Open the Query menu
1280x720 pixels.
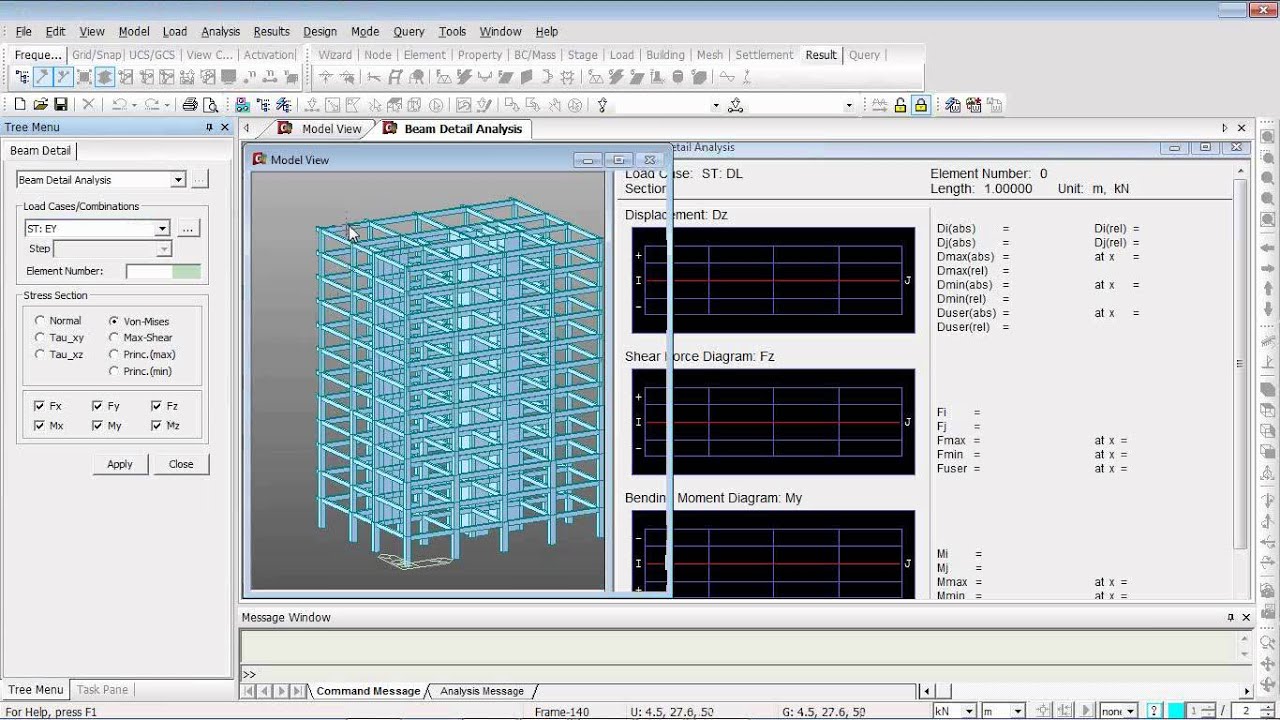pos(408,32)
